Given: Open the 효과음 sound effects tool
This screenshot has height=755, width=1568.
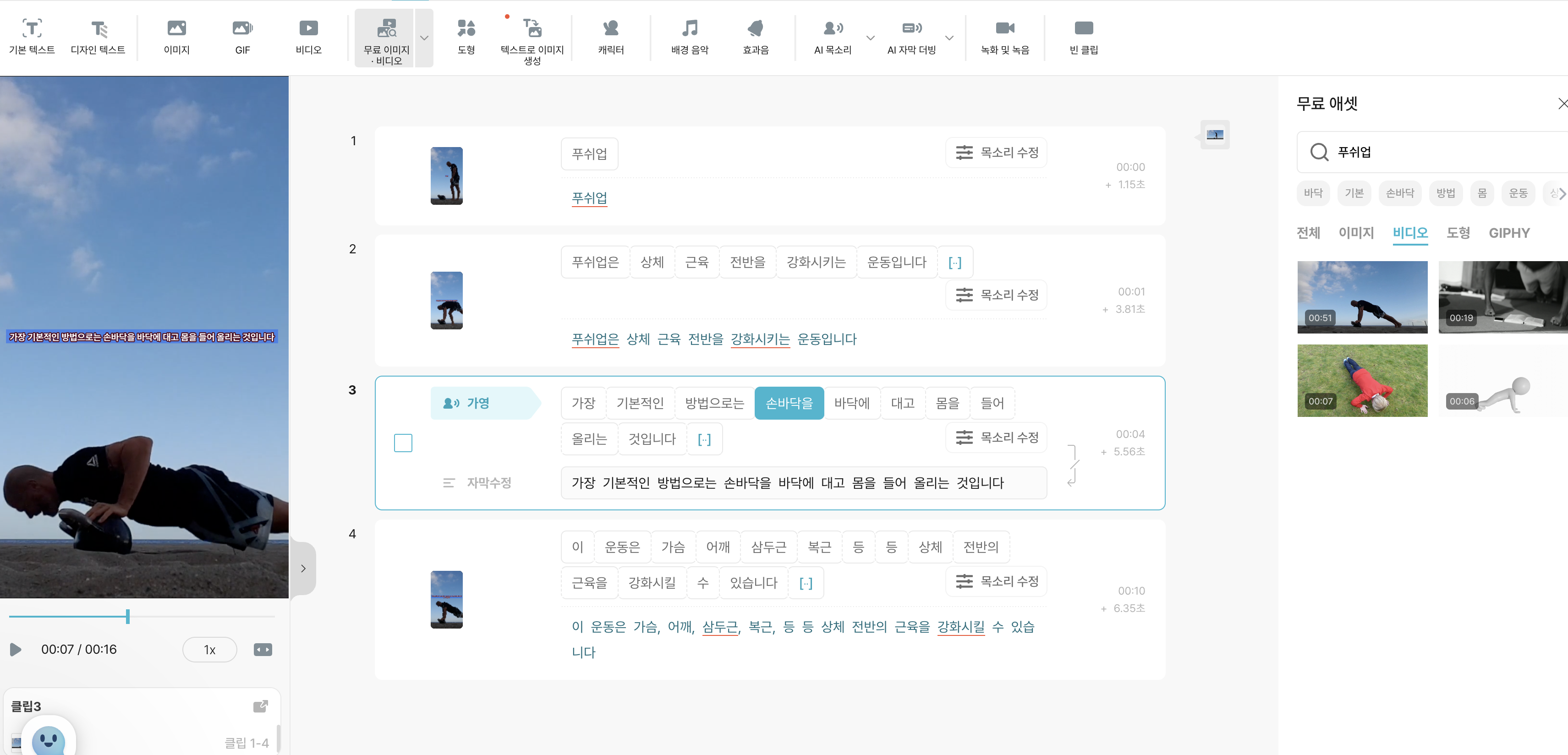Looking at the screenshot, I should (x=756, y=37).
